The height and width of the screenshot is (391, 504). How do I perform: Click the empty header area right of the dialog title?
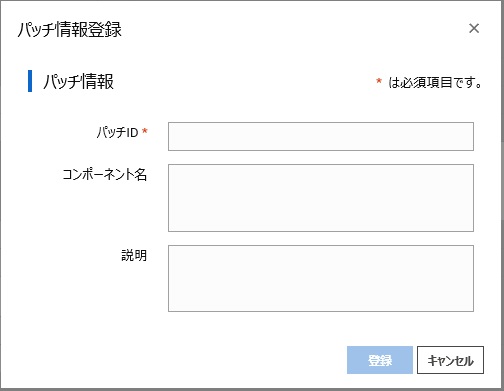point(293,29)
